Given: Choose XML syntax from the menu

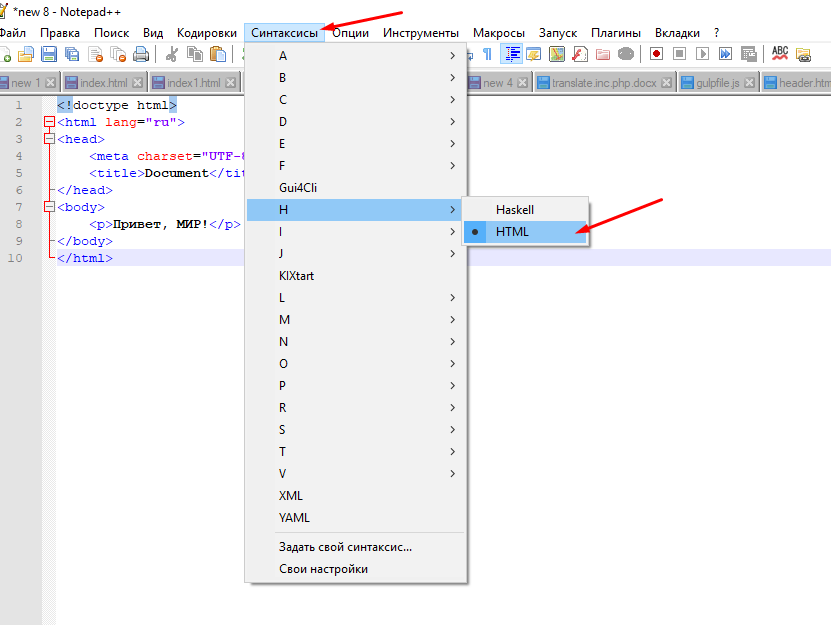Looking at the screenshot, I should [x=356, y=496].
